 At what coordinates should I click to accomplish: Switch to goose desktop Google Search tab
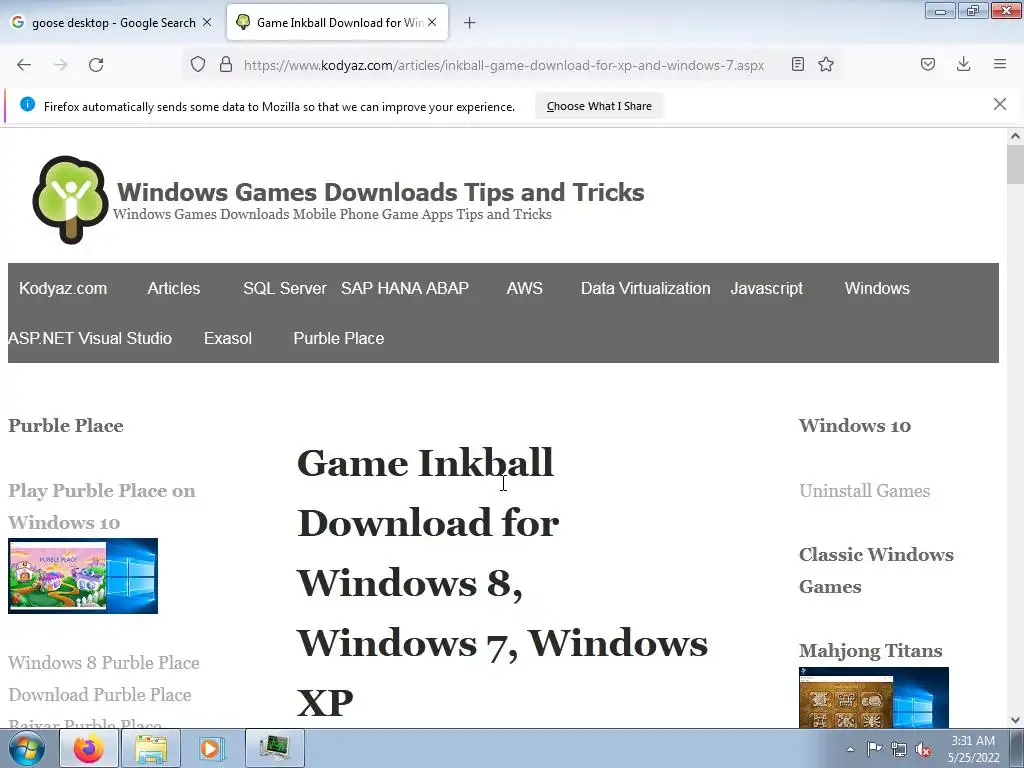coord(111,23)
